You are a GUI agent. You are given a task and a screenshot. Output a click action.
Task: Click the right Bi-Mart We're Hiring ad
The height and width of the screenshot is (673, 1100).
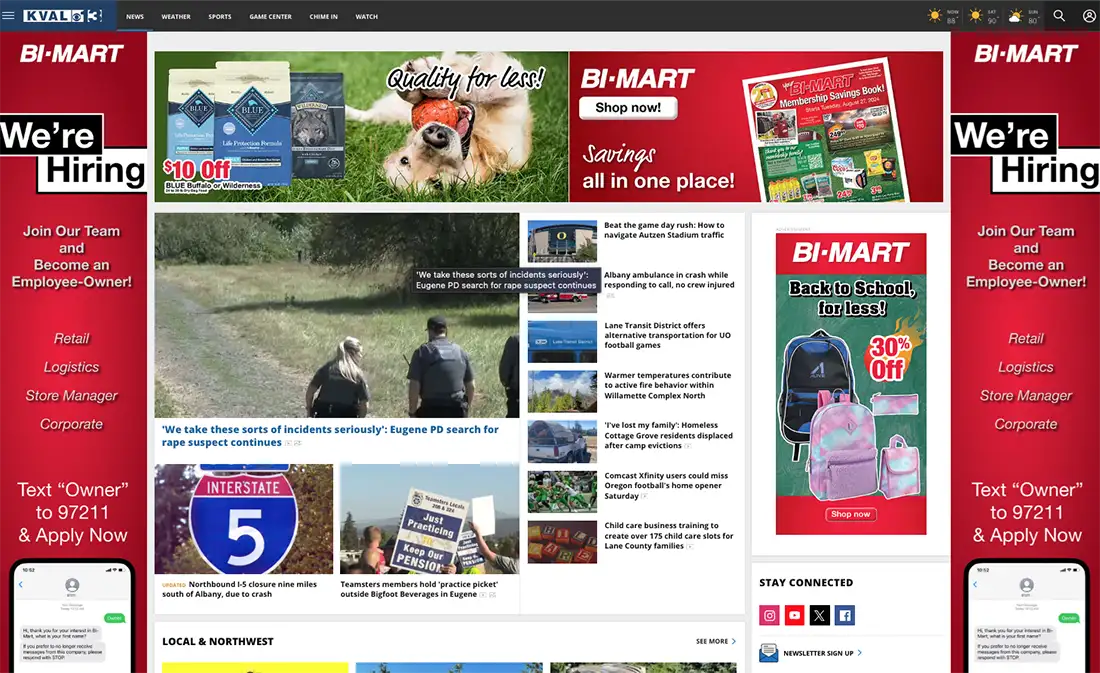coord(1026,352)
